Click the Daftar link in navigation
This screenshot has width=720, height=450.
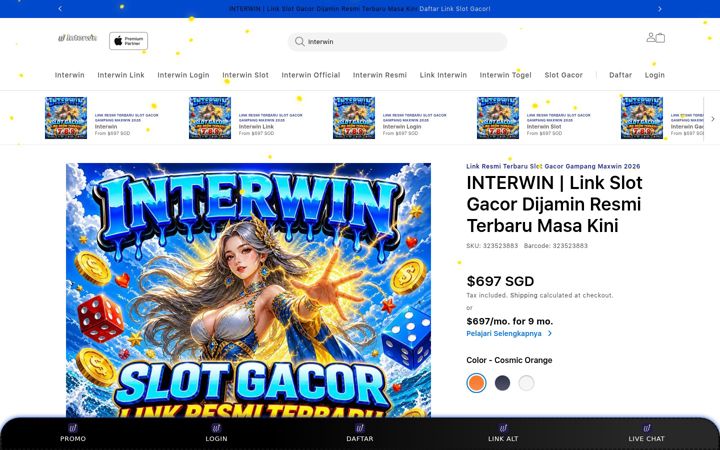(x=620, y=75)
